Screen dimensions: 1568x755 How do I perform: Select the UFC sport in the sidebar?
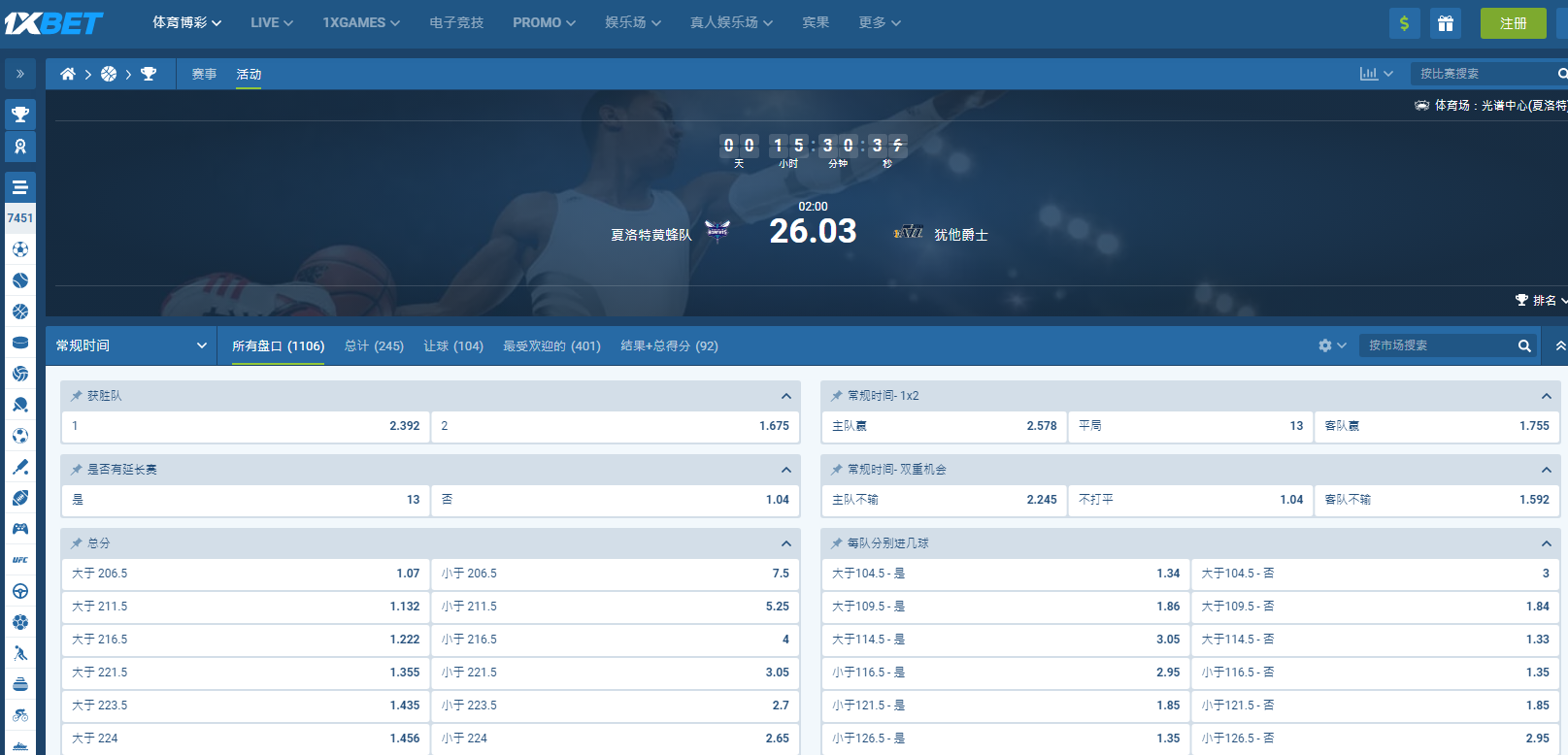point(20,560)
